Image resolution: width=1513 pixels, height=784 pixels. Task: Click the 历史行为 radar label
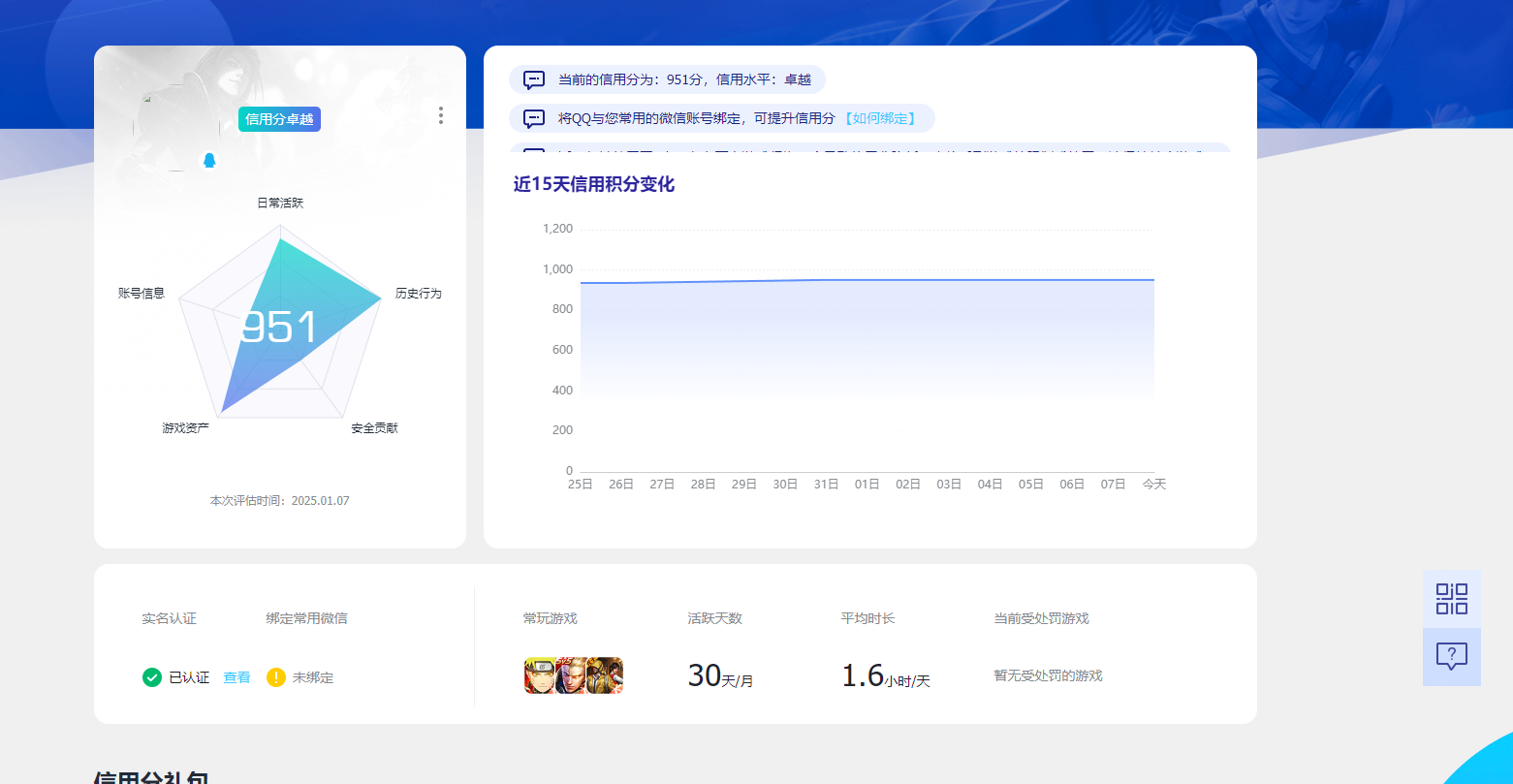tap(419, 293)
